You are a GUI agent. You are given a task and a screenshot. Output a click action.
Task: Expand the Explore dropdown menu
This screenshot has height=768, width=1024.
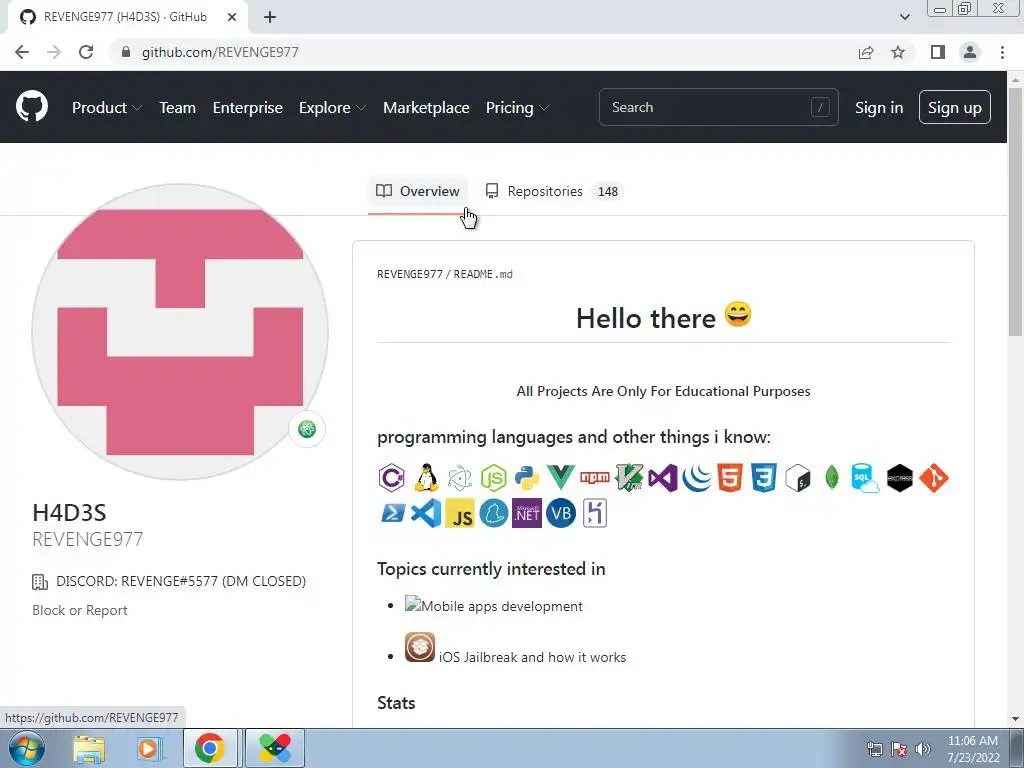coord(332,107)
